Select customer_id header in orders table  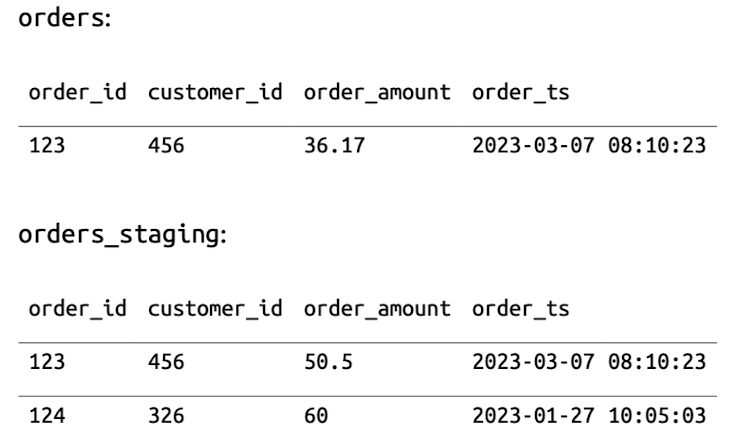click(212, 94)
